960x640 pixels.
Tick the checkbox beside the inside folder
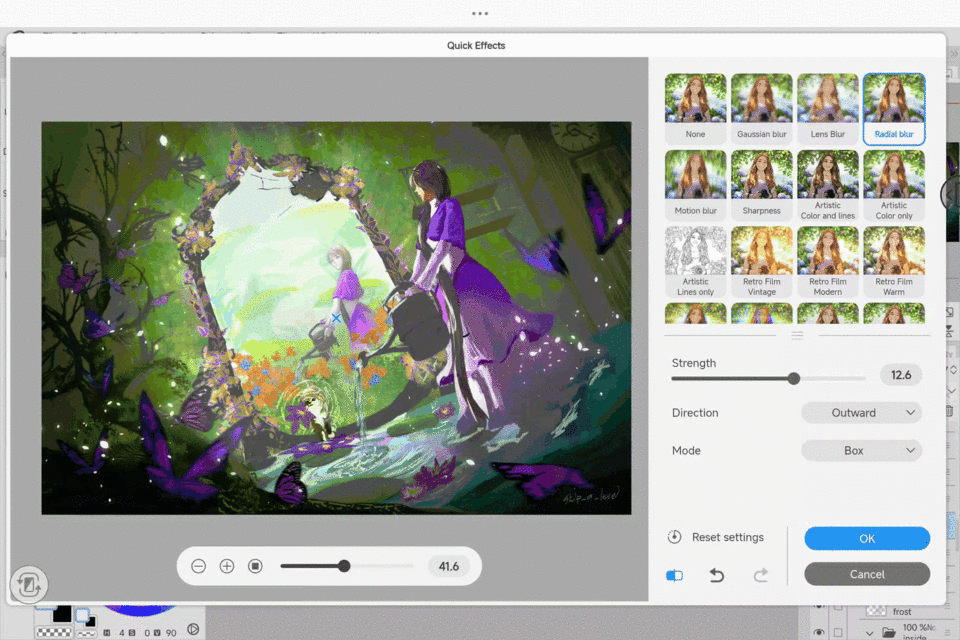[838, 632]
